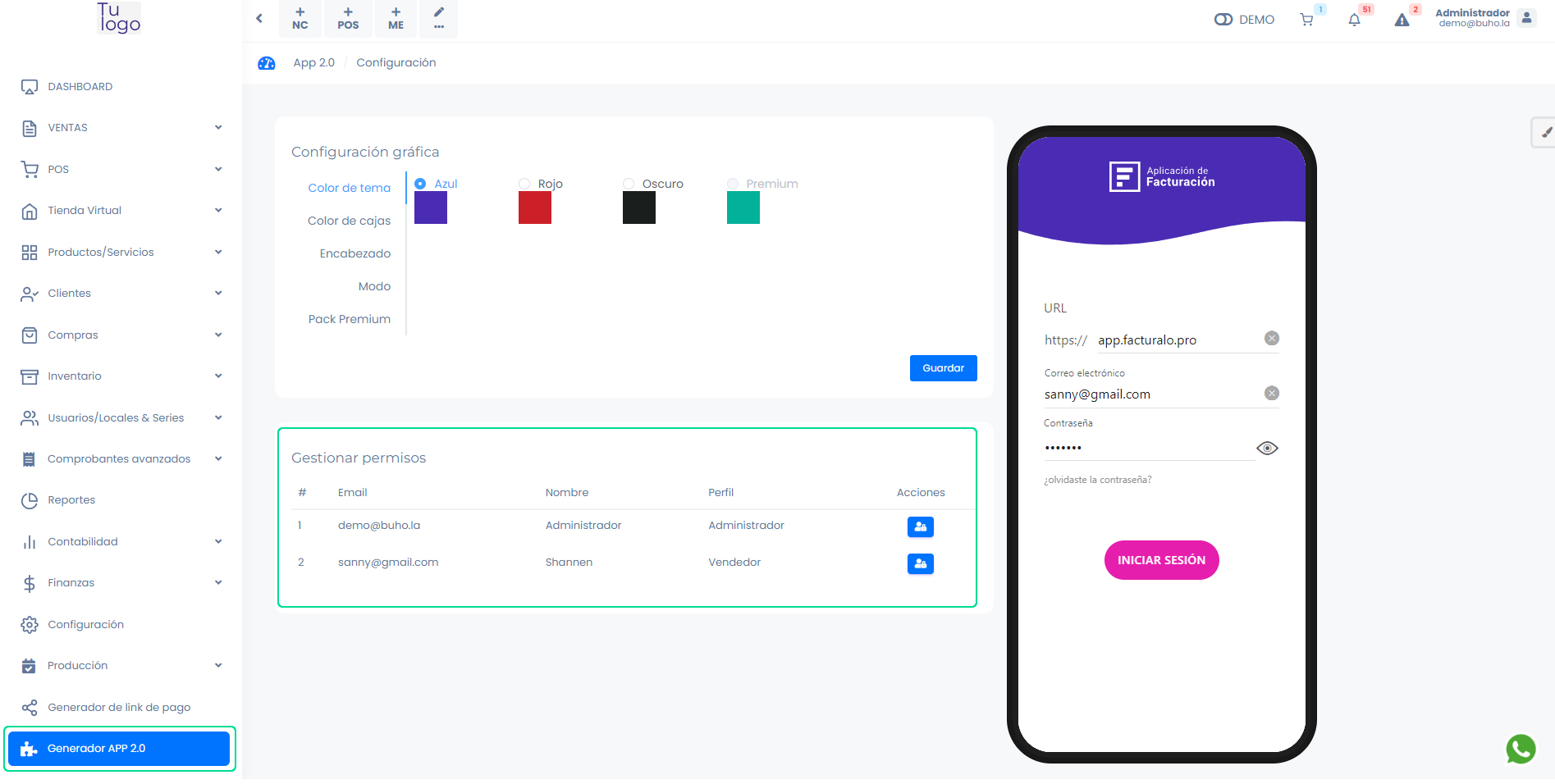The width and height of the screenshot is (1555, 784).
Task: Click the paintbrush customizer icon
Action: click(x=1545, y=132)
